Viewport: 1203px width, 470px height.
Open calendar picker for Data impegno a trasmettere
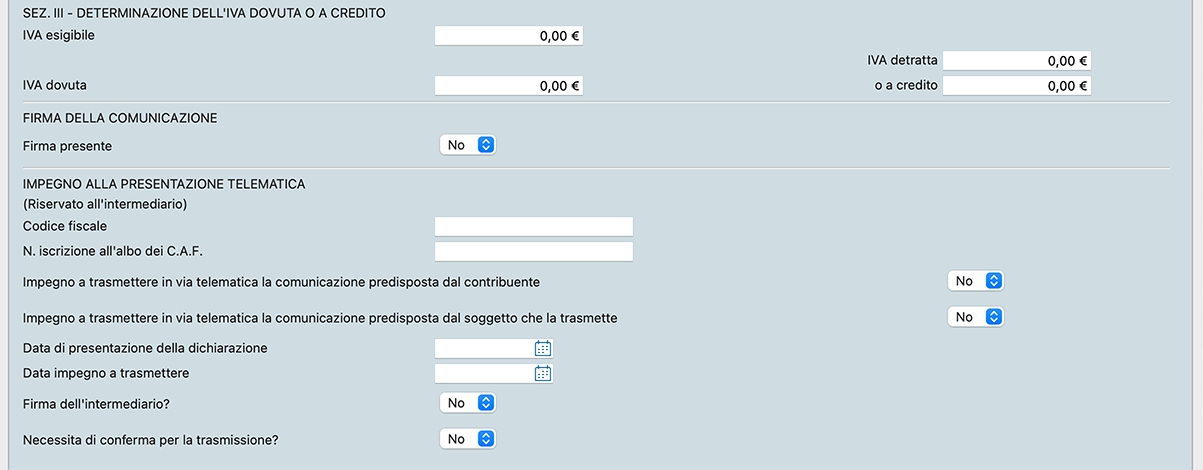click(543, 374)
